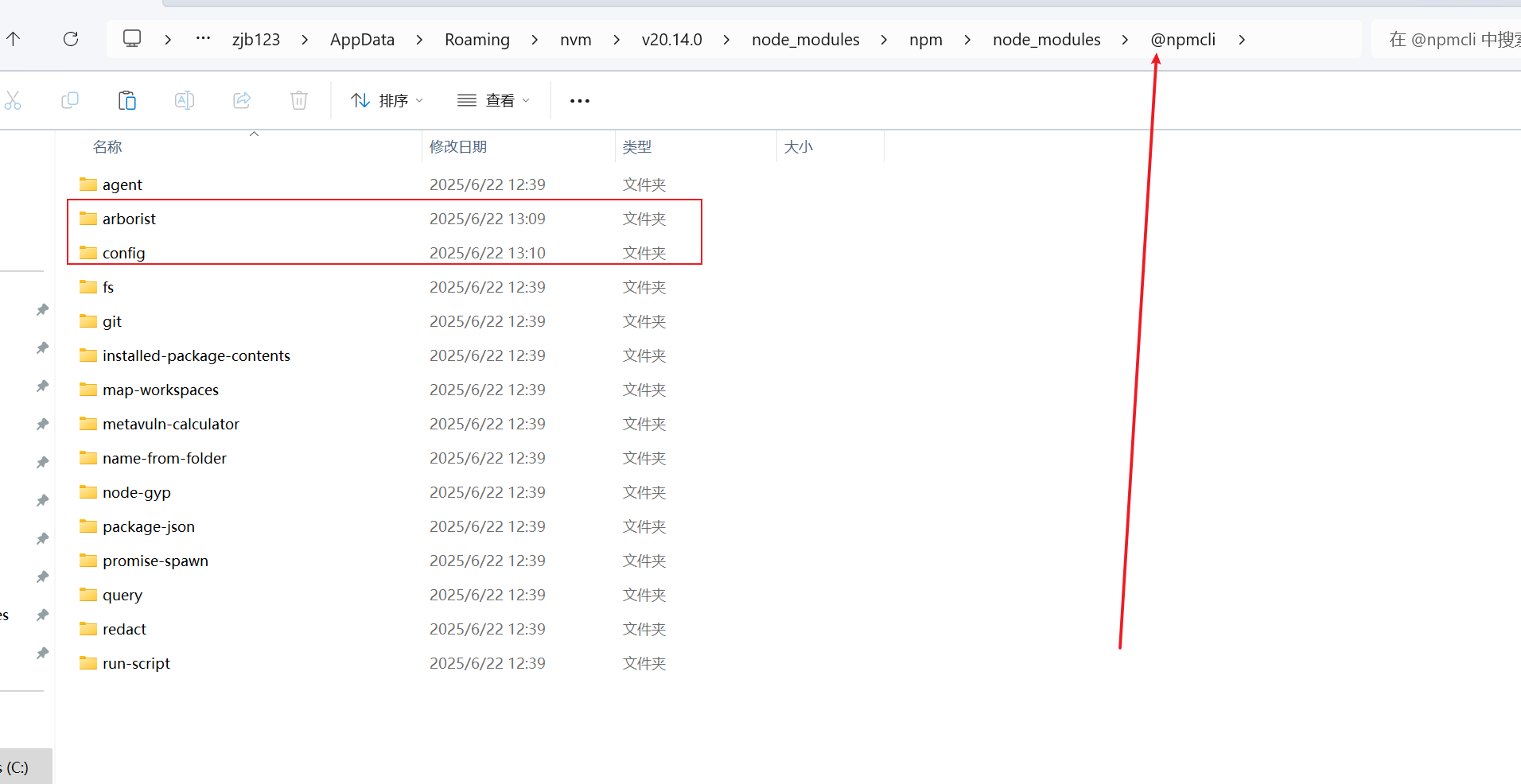
Task: Open the 查看 (View) dropdown
Action: click(x=493, y=99)
